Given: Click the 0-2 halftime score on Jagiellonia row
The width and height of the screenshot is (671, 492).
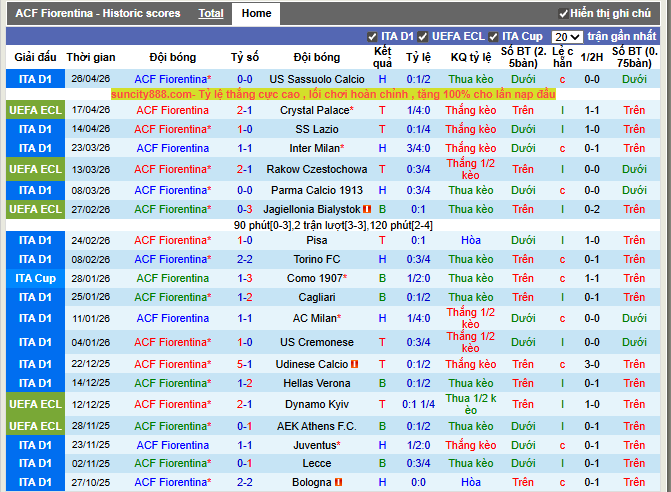Looking at the screenshot, I should [592, 209].
